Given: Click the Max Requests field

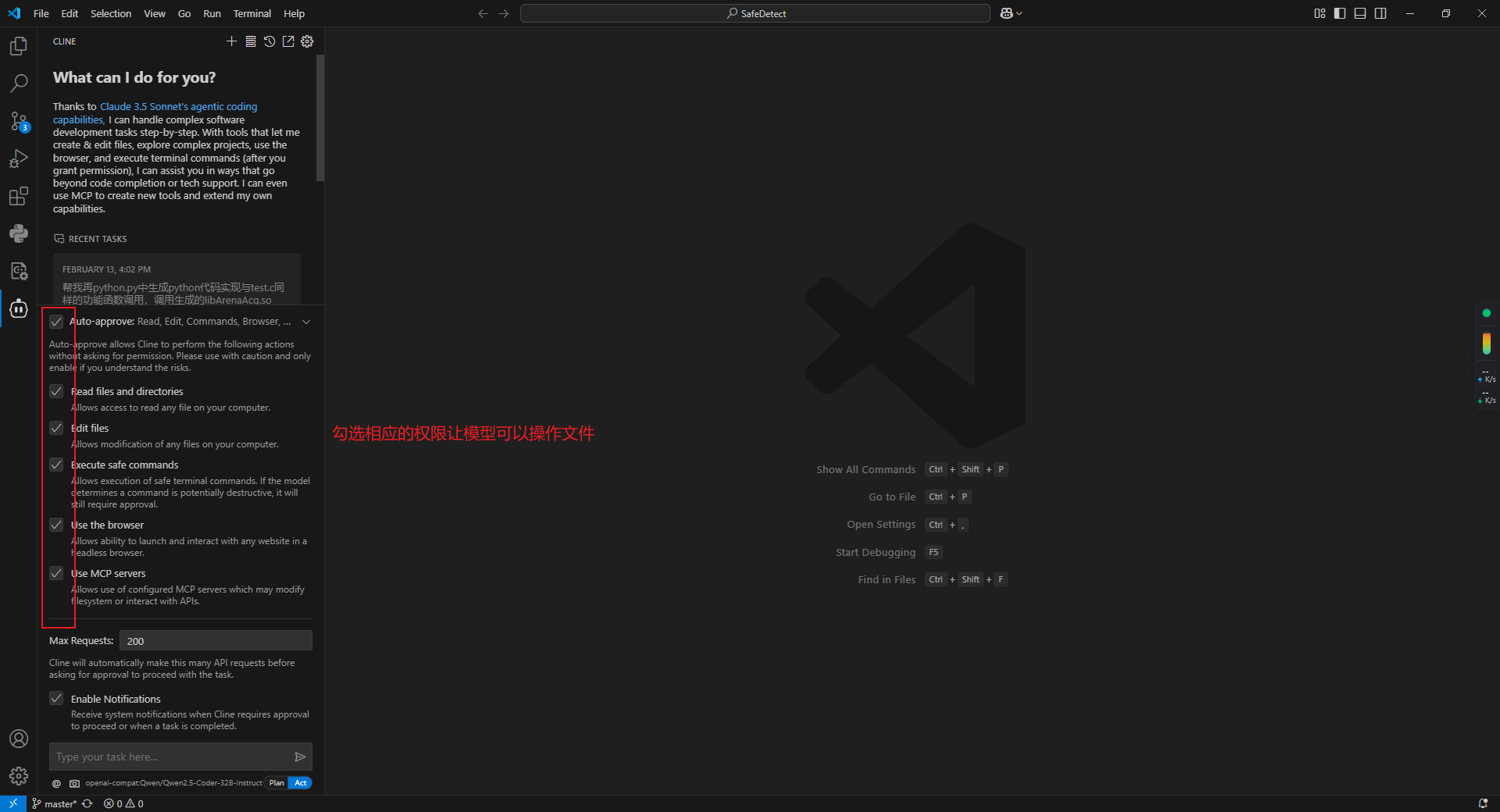Looking at the screenshot, I should click(x=216, y=641).
